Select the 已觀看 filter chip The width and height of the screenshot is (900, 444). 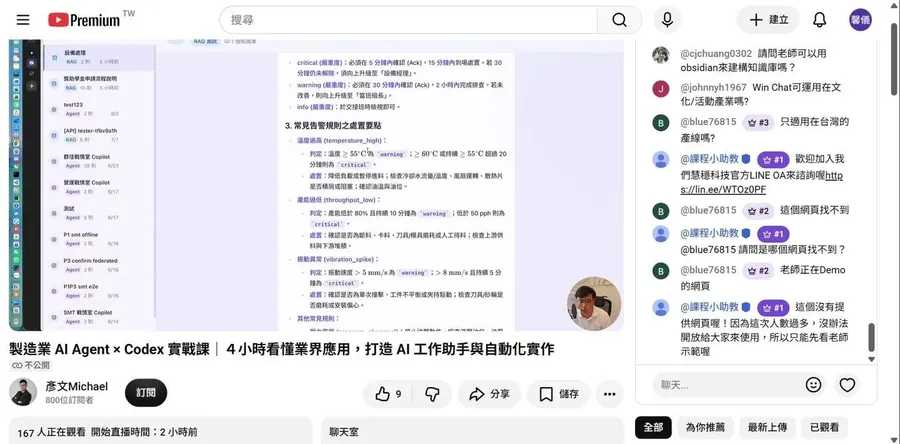[825, 427]
